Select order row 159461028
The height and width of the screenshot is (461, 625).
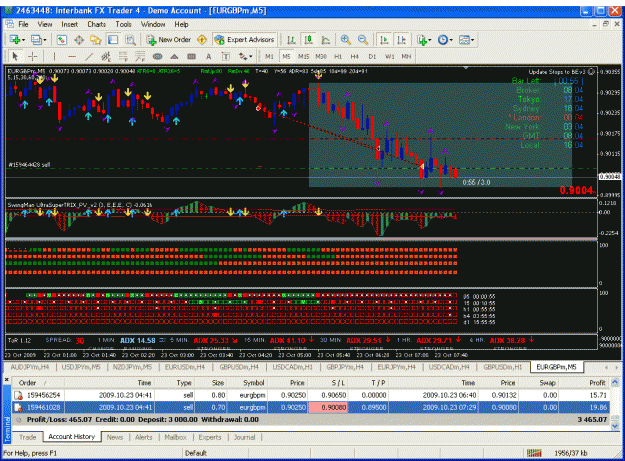311,407
